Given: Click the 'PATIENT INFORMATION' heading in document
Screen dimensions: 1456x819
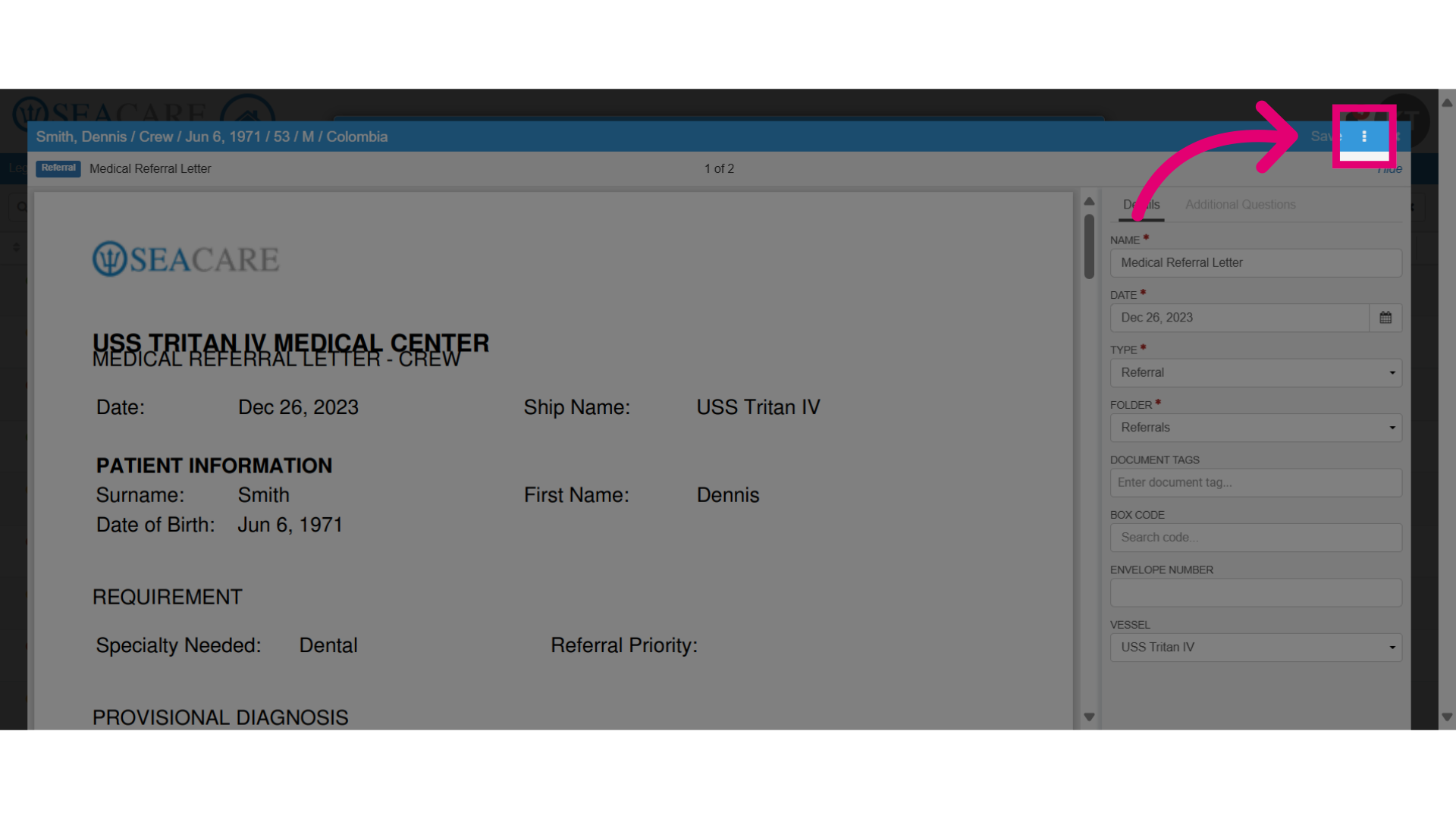Looking at the screenshot, I should (214, 466).
